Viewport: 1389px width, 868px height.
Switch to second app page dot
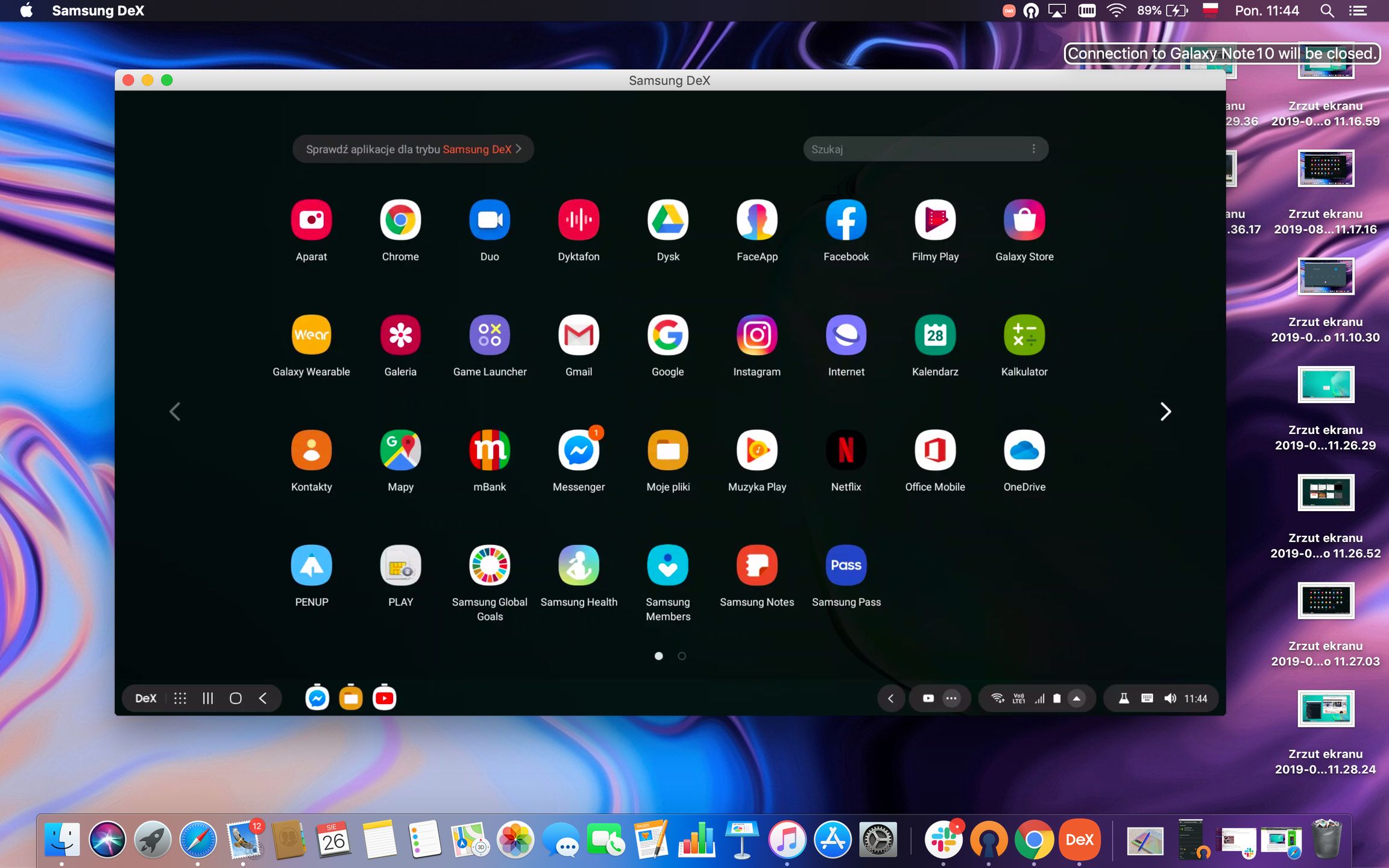pos(681,656)
